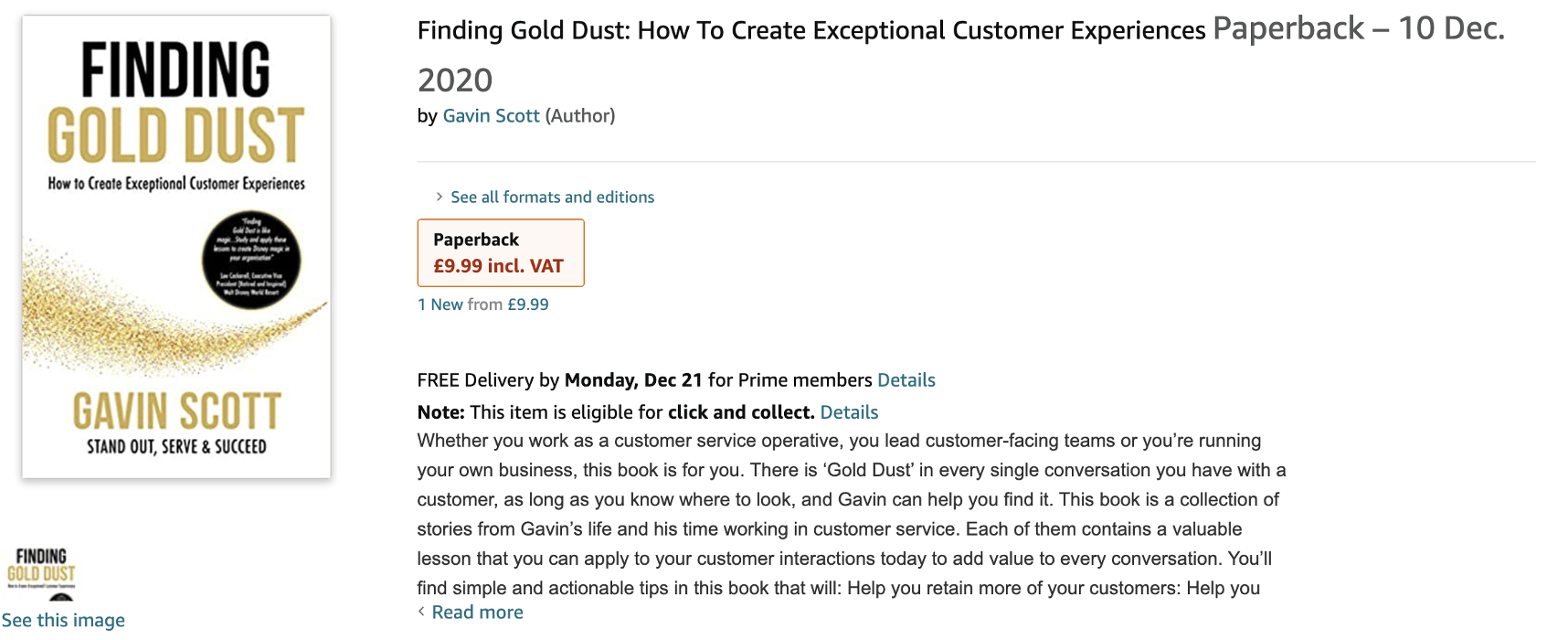Click the black circular quote badge on cover
Screen dimensions: 1568x640
coord(251,260)
